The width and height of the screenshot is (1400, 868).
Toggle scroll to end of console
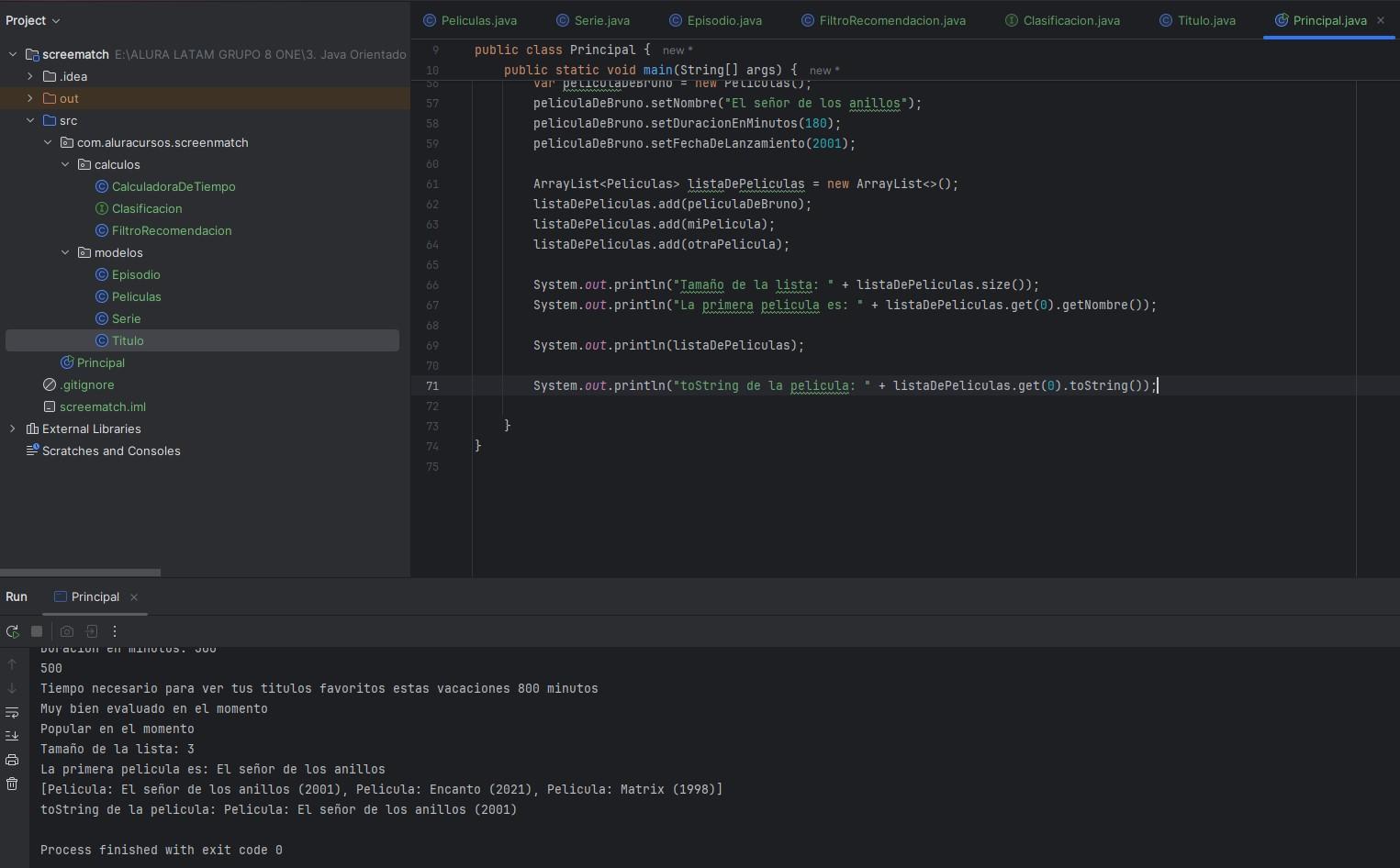(12, 736)
